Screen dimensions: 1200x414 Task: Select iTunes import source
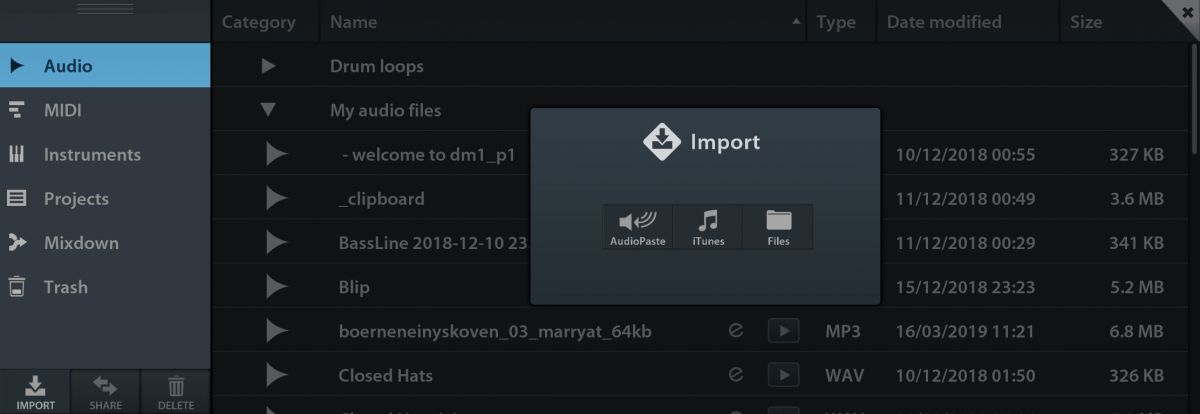tap(708, 227)
